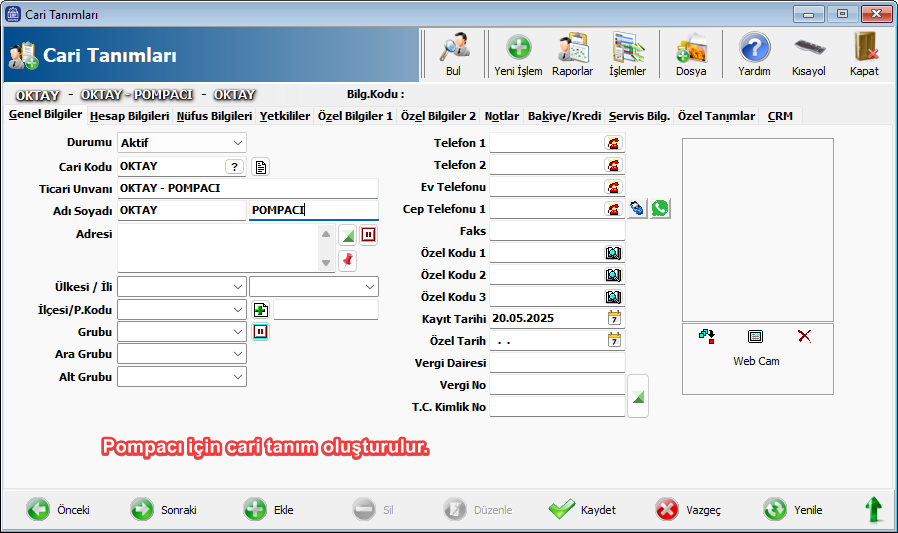Click the postal code field beside İlçesi
This screenshot has width=898, height=533.
[326, 310]
